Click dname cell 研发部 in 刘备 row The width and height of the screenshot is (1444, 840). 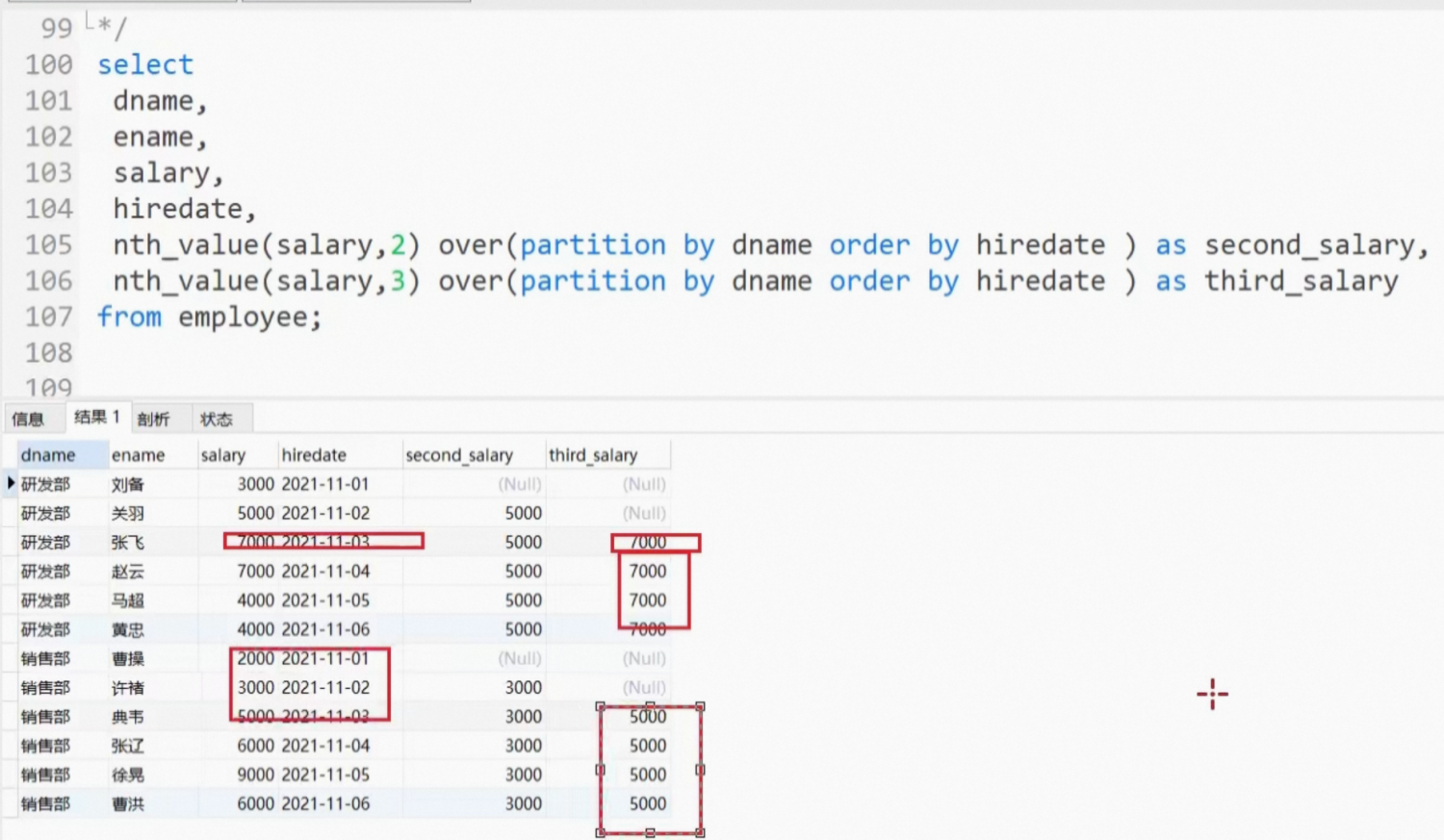45,484
